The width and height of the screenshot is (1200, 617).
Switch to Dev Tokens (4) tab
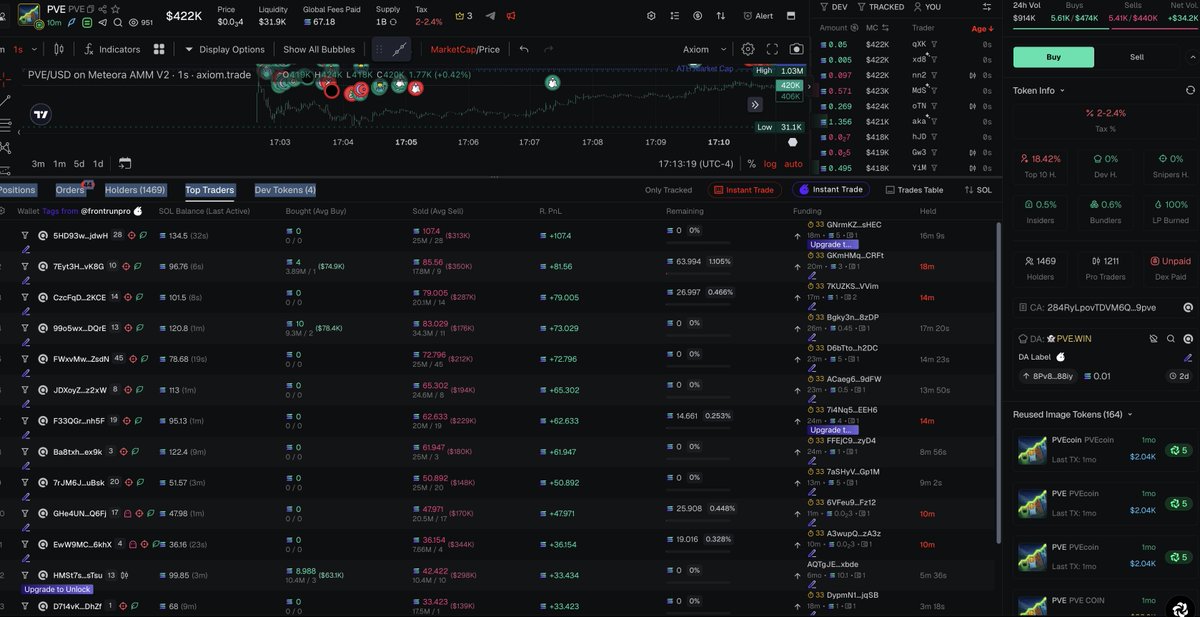[x=285, y=190]
